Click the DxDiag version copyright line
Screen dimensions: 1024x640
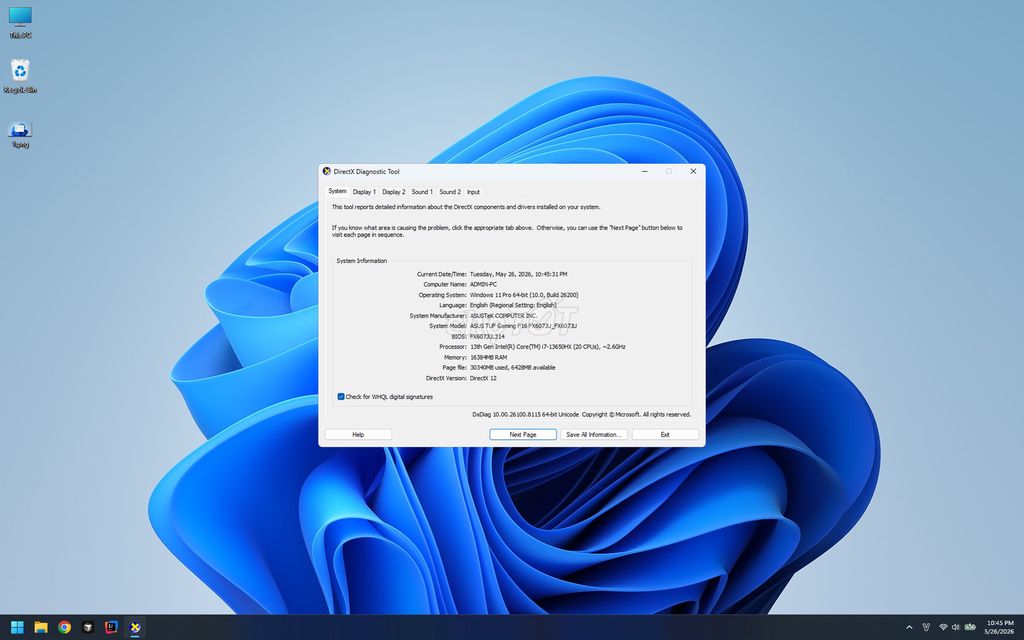click(581, 415)
